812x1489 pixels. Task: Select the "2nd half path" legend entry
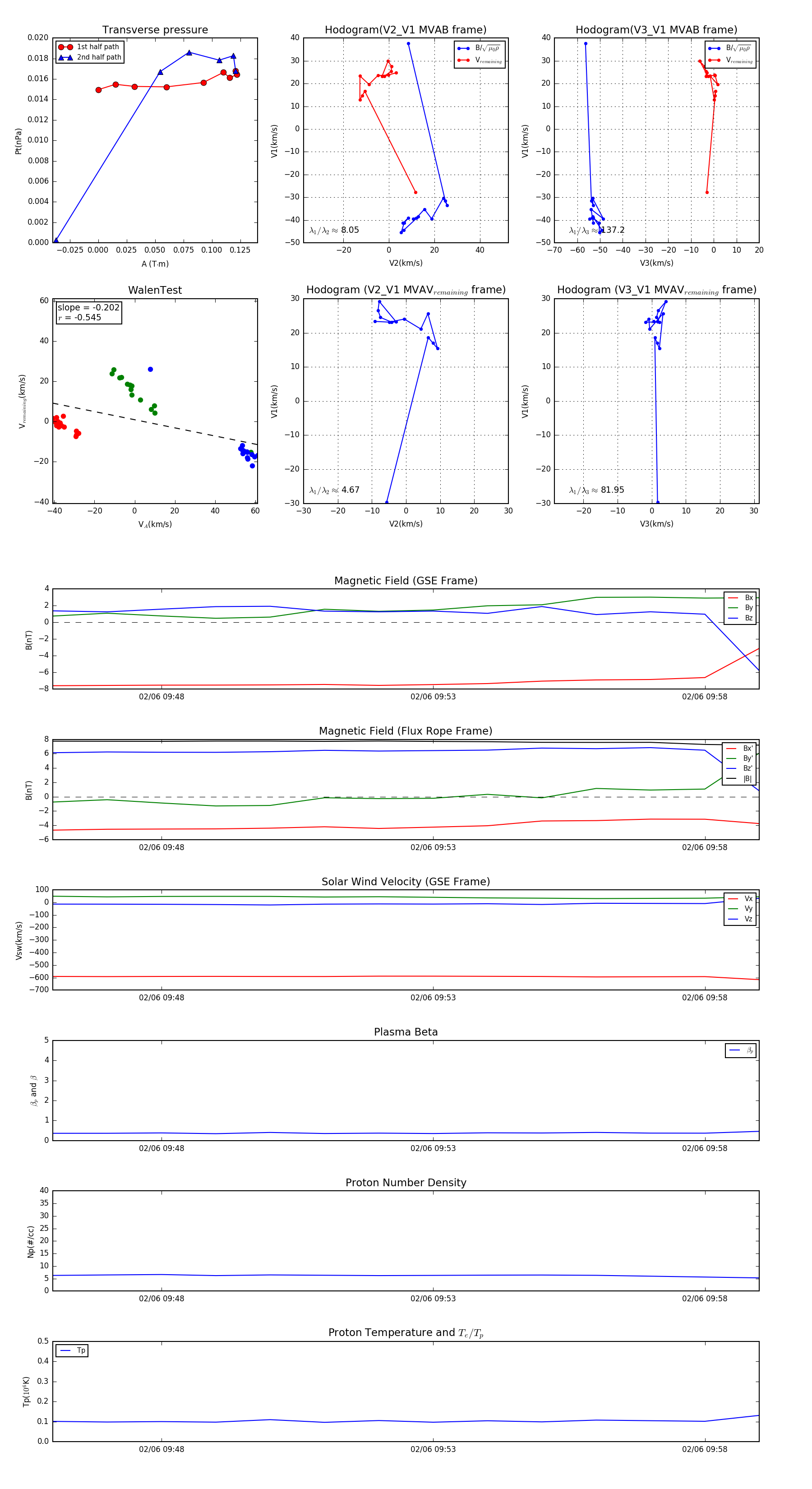point(90,57)
